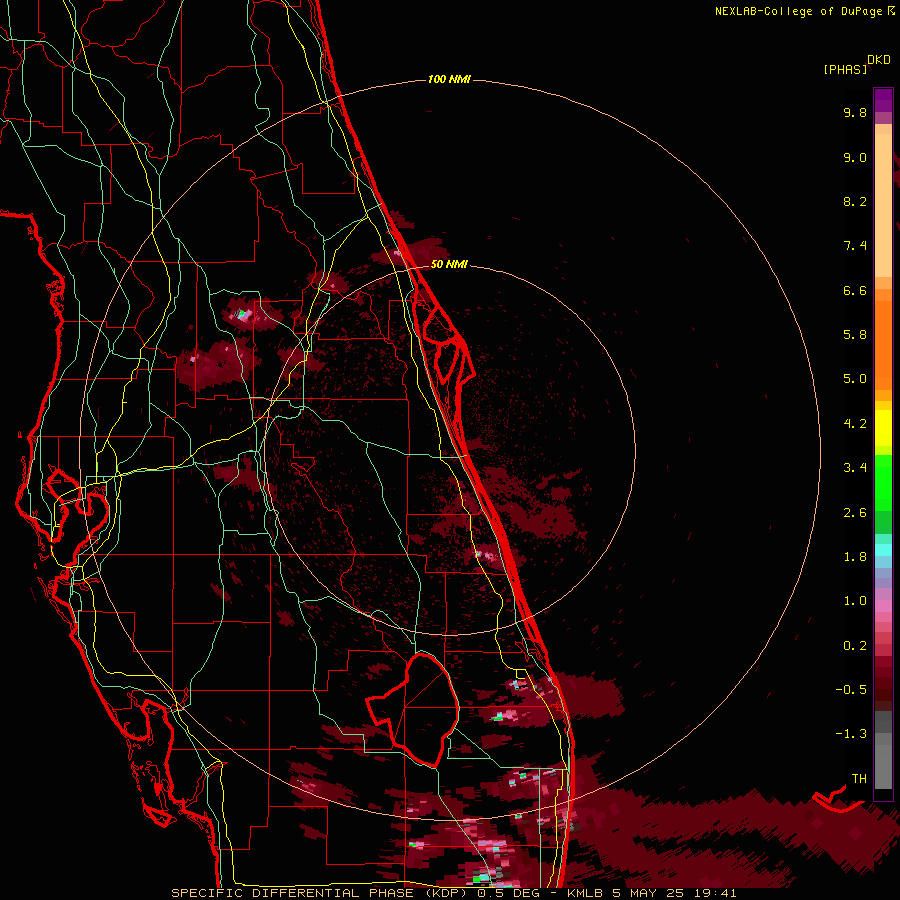Viewport: 900px width, 900px height.
Task: Click the 50 NMI range ring label
Action: click(x=449, y=264)
